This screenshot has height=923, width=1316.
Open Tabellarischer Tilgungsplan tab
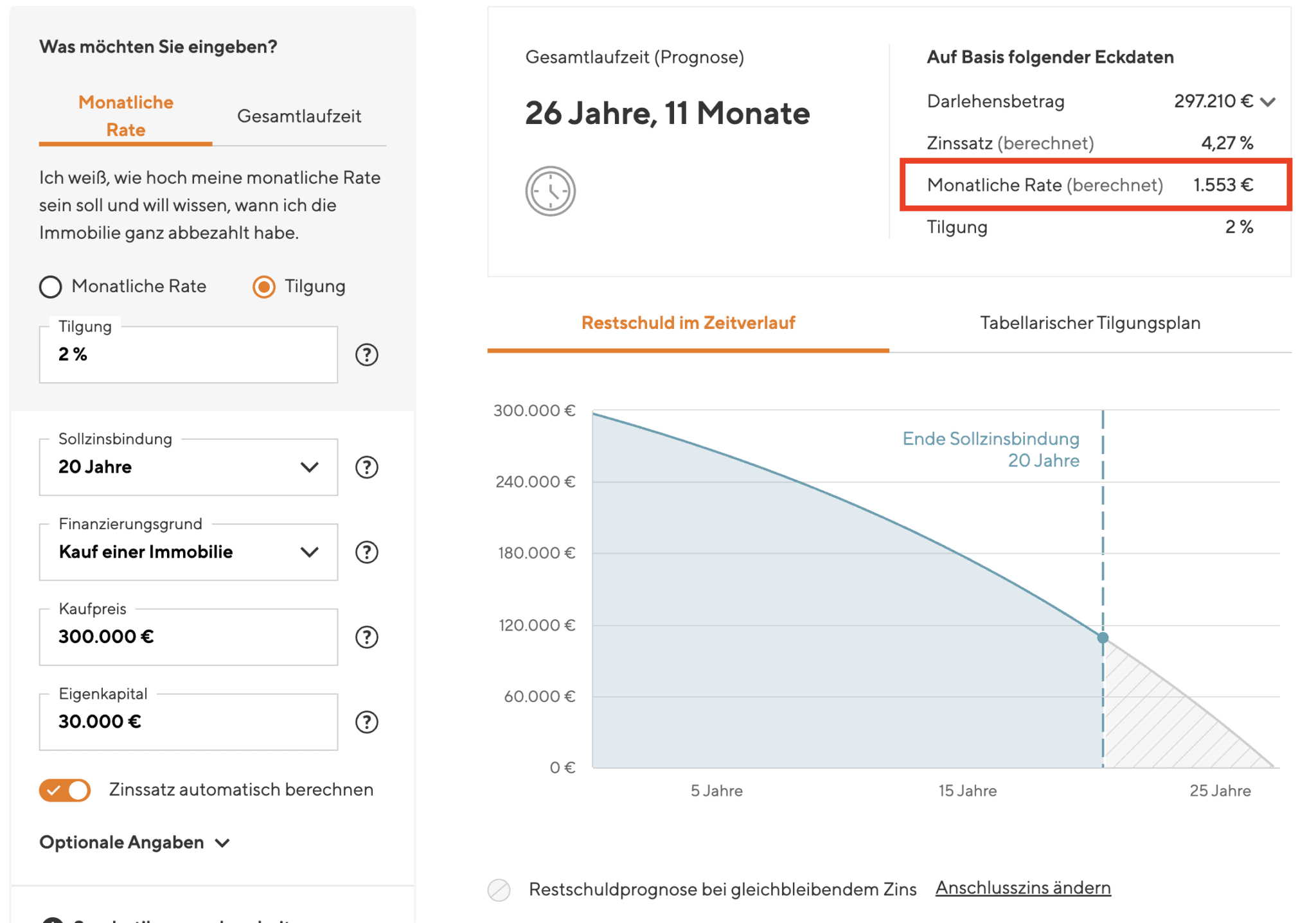click(1090, 323)
